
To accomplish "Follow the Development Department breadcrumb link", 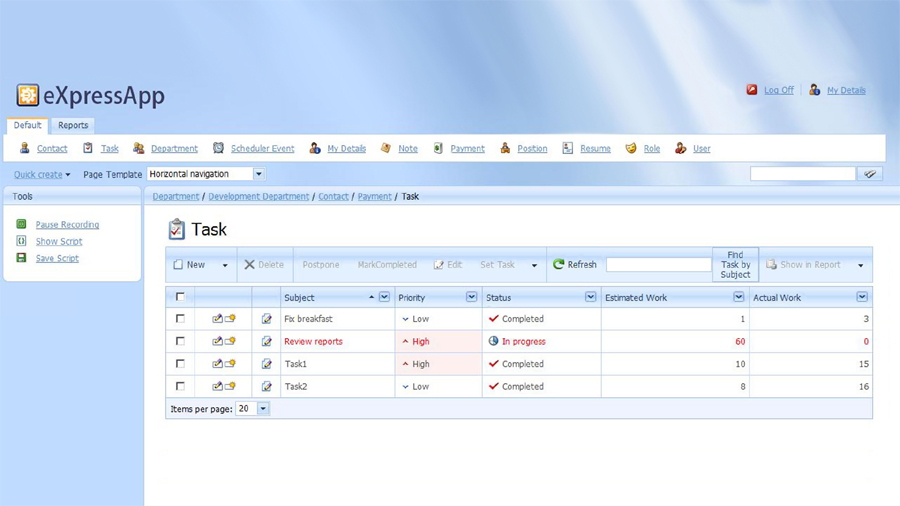I will (258, 197).
